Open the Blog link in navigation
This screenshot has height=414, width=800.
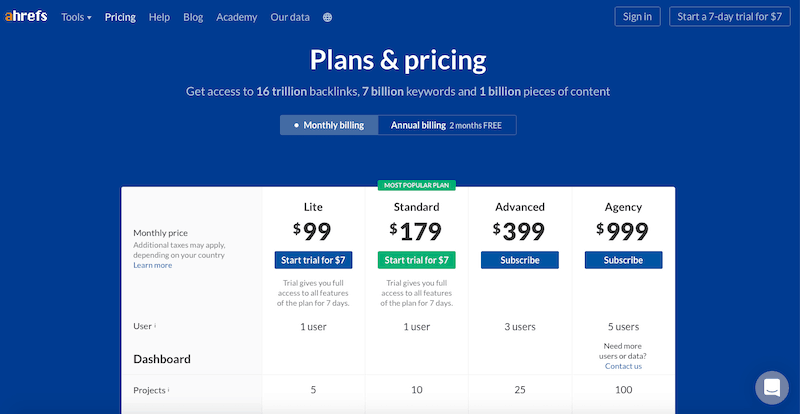click(193, 17)
